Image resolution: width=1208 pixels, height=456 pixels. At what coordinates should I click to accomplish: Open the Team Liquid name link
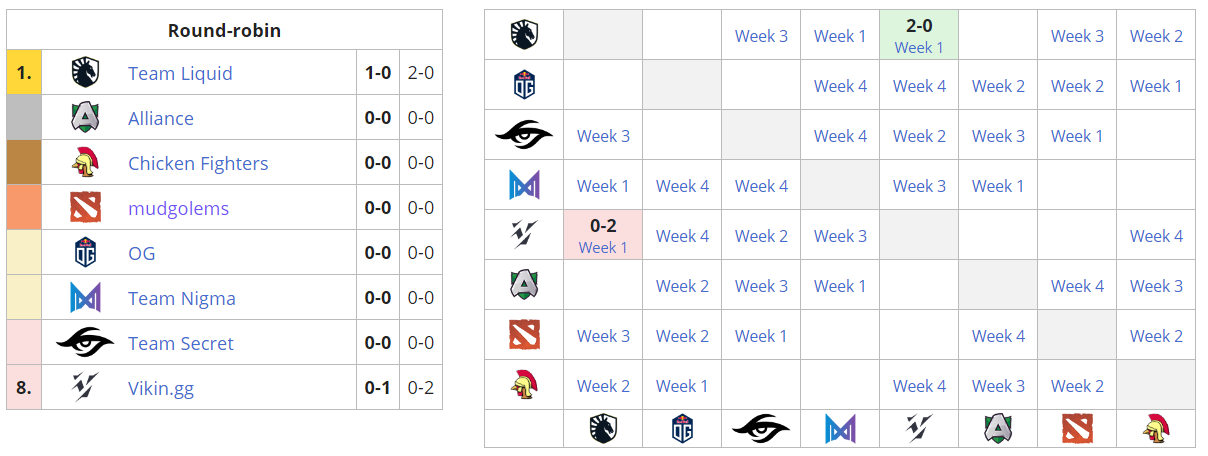180,73
